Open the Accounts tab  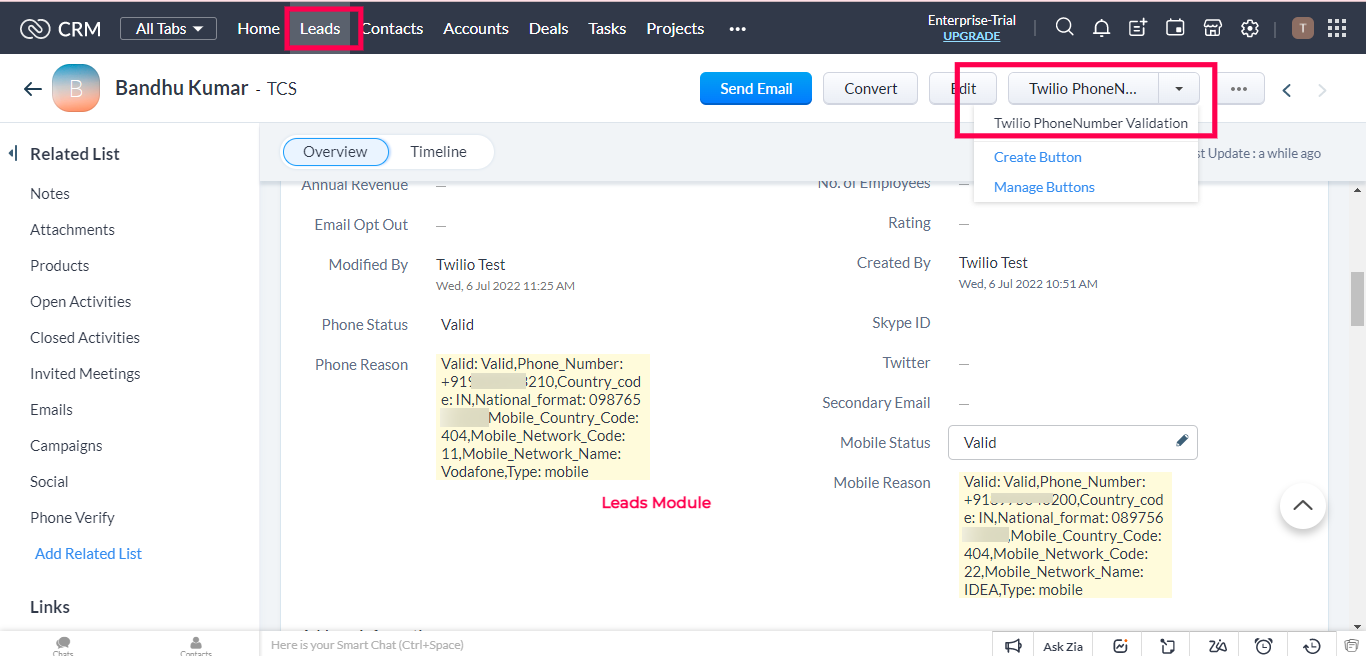[476, 28]
